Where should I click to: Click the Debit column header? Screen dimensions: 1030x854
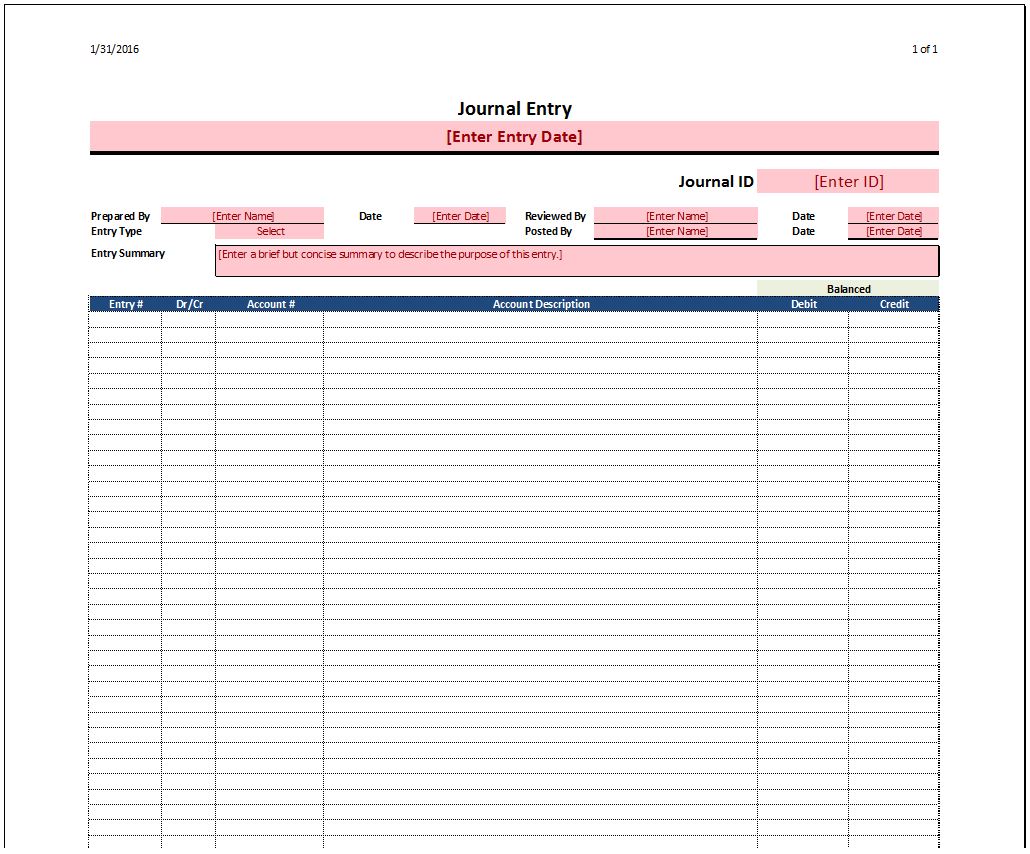pos(804,304)
